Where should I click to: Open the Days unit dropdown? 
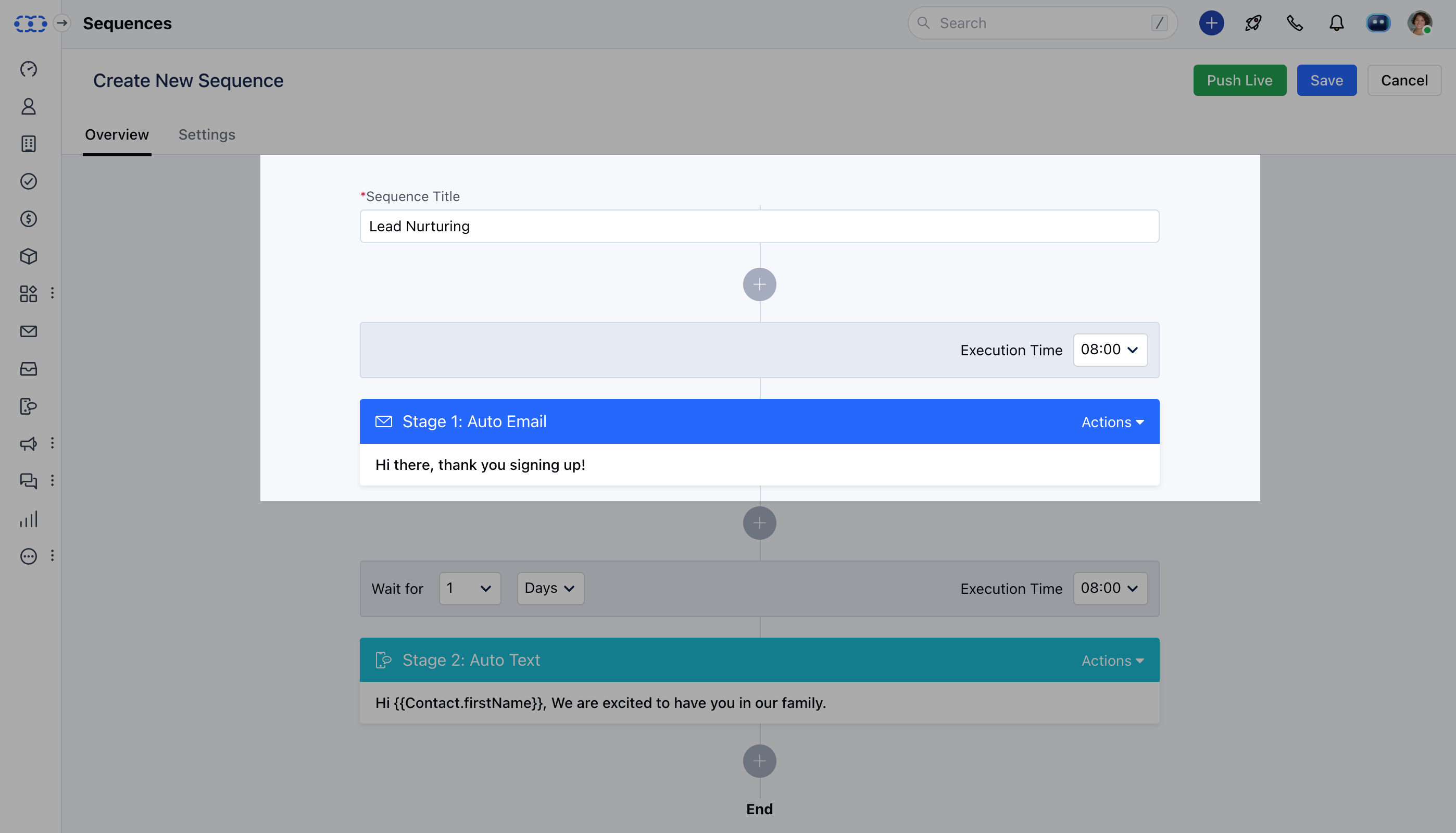[550, 588]
